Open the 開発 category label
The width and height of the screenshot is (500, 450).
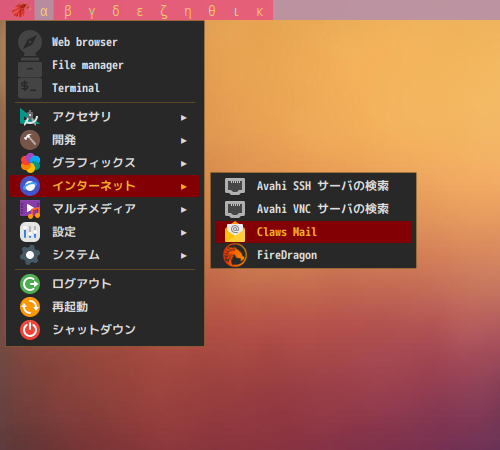[64, 140]
